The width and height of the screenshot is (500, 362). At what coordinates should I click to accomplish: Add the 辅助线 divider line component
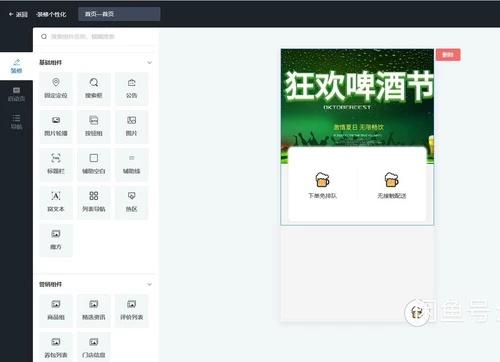132,165
